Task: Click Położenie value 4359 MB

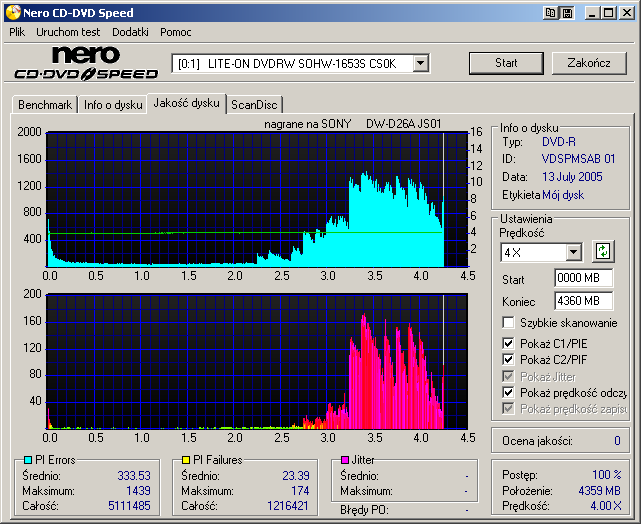Action: click(x=599, y=490)
